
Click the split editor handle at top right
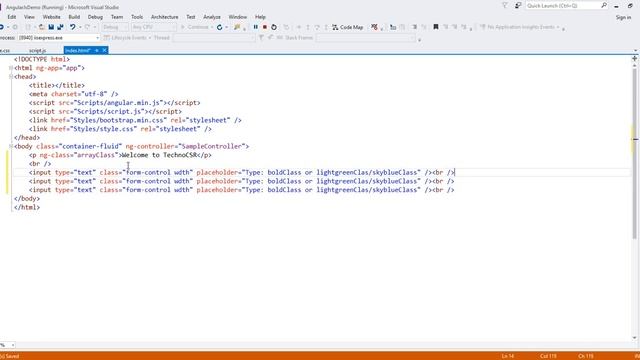tap(634, 59)
